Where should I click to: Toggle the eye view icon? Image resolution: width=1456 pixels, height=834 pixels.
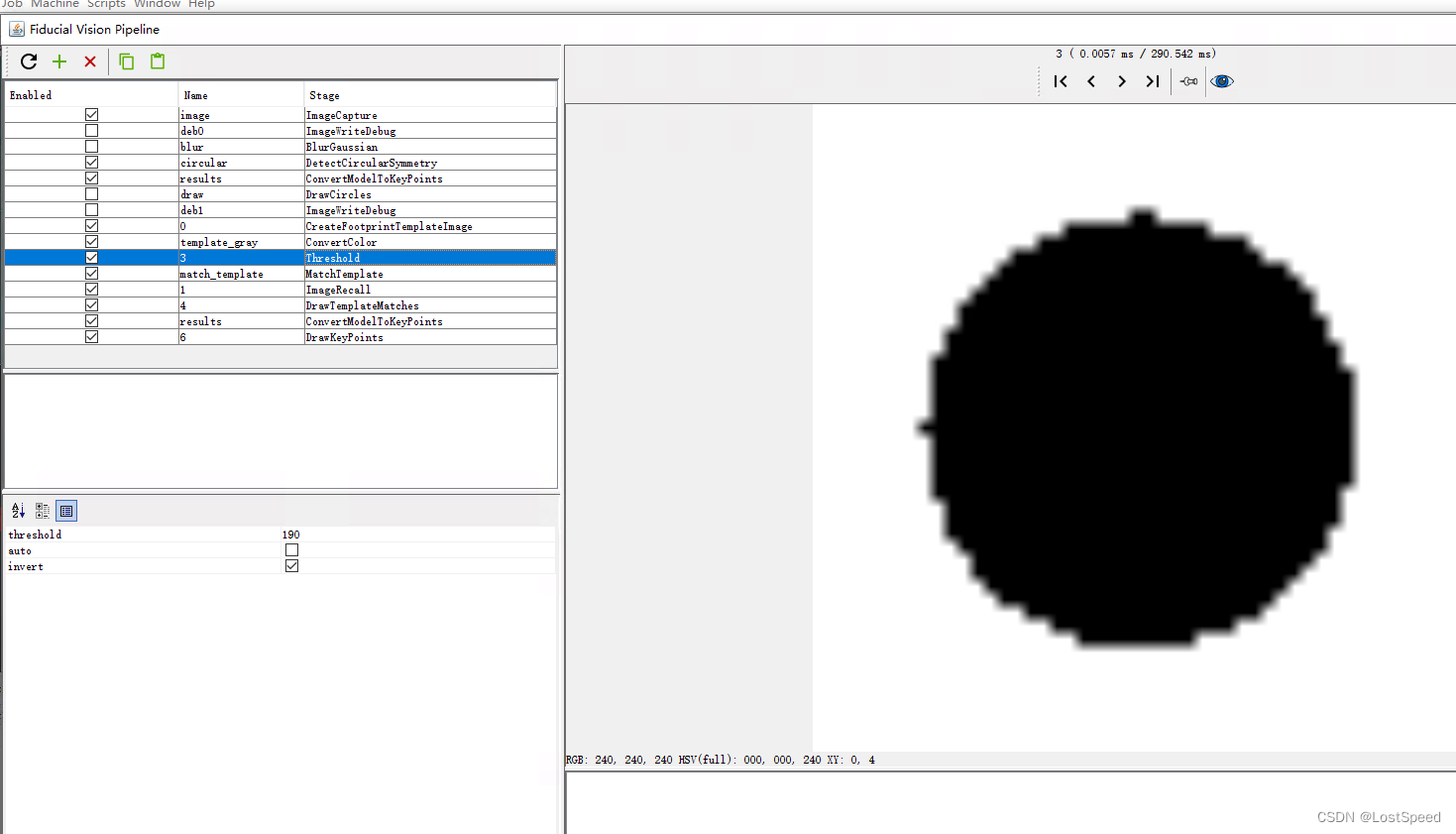pos(1222,81)
